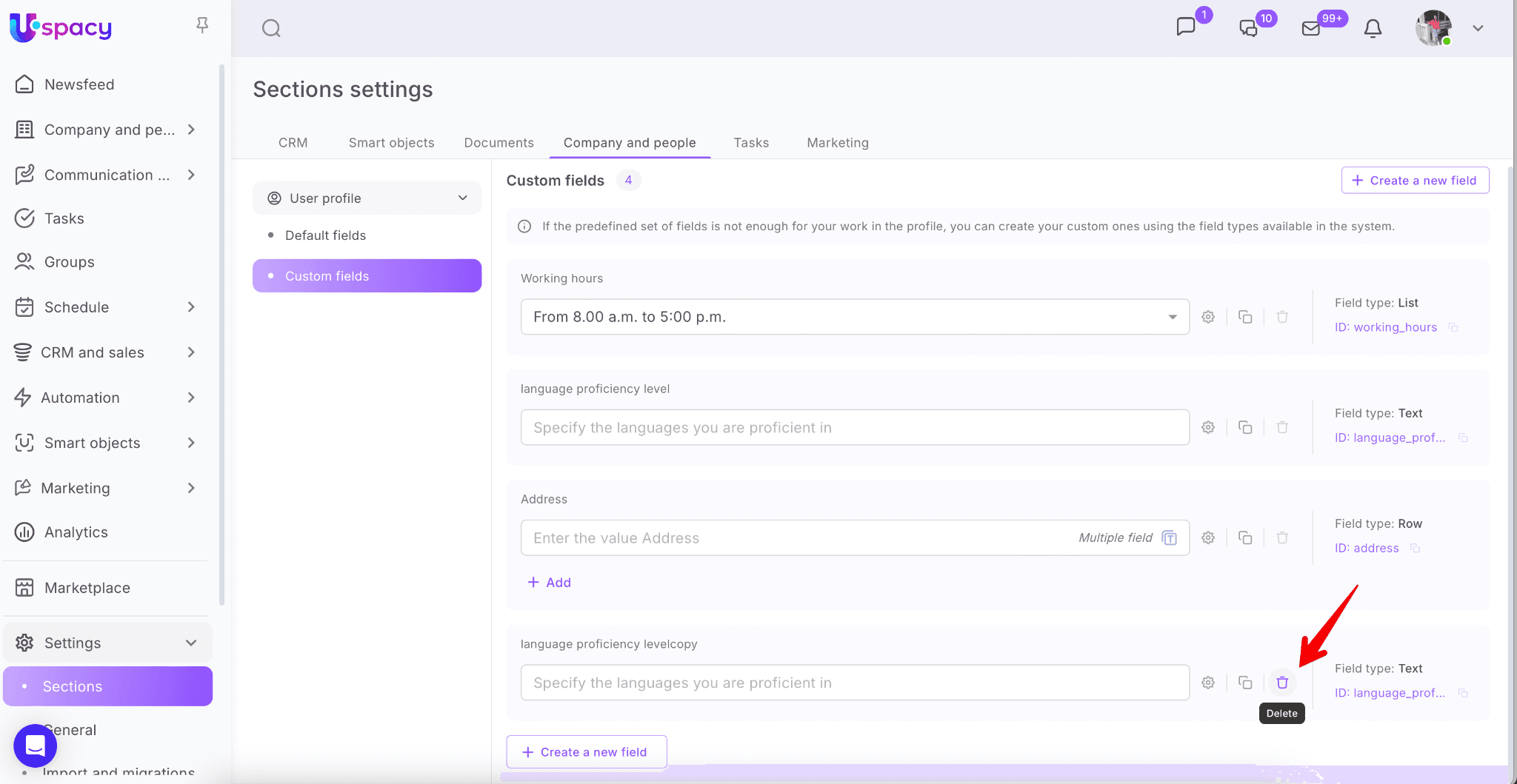Image resolution: width=1517 pixels, height=784 pixels.
Task: Toggle the Multiple field icon in Address
Action: click(1170, 538)
